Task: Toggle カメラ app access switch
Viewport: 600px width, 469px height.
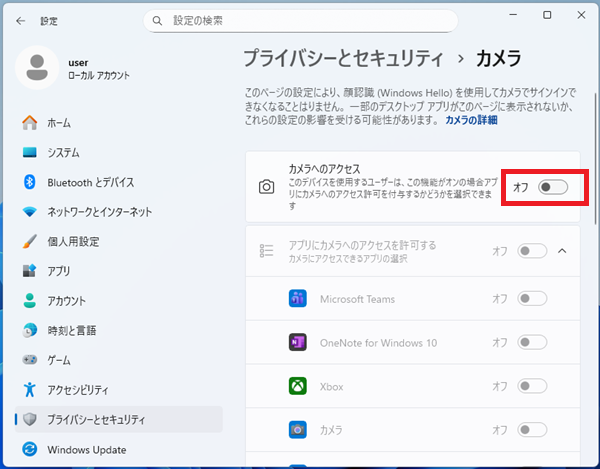Action: 532,430
